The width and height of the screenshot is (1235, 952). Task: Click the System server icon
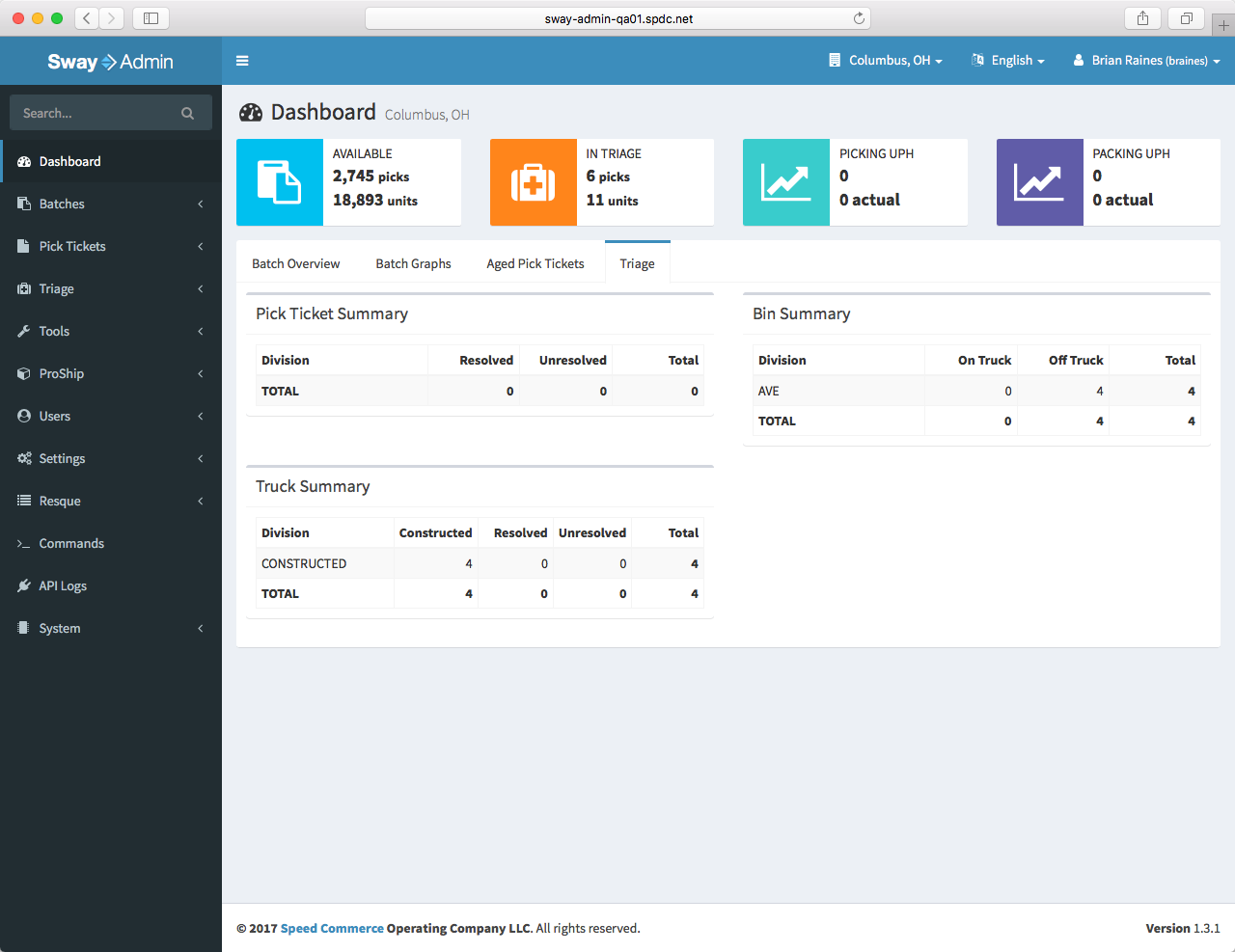coord(24,628)
